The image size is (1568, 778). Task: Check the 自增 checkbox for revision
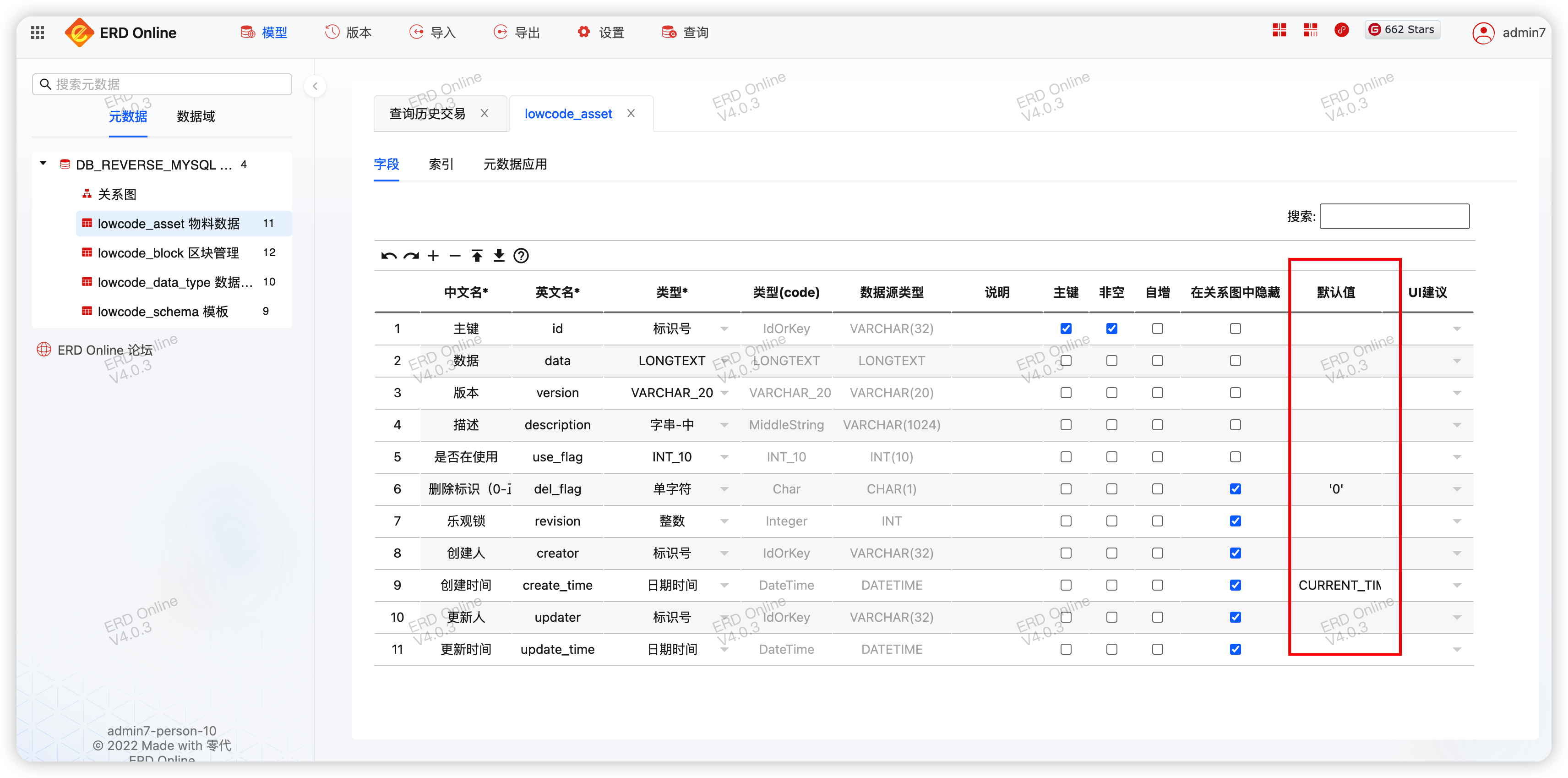(x=1157, y=521)
